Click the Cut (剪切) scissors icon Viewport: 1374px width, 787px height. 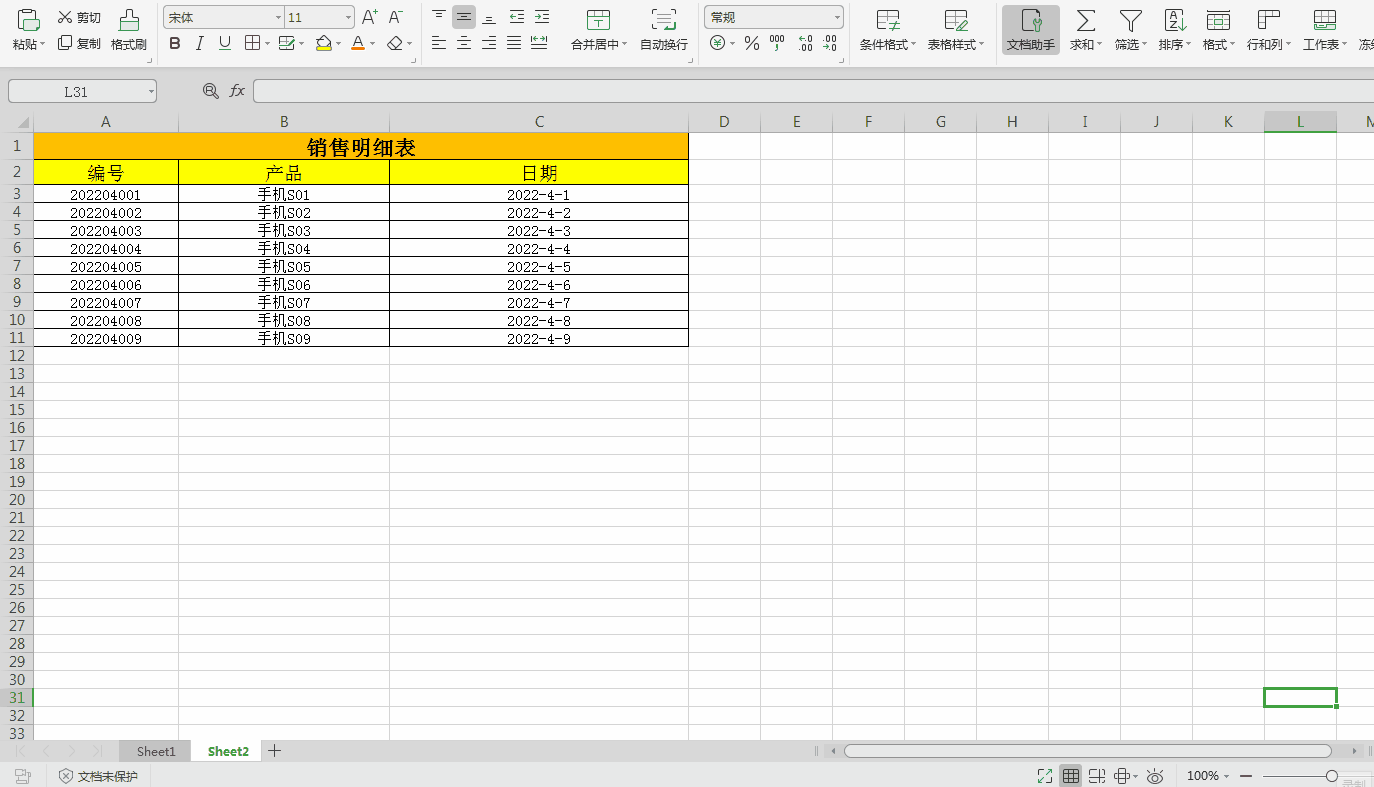[65, 17]
